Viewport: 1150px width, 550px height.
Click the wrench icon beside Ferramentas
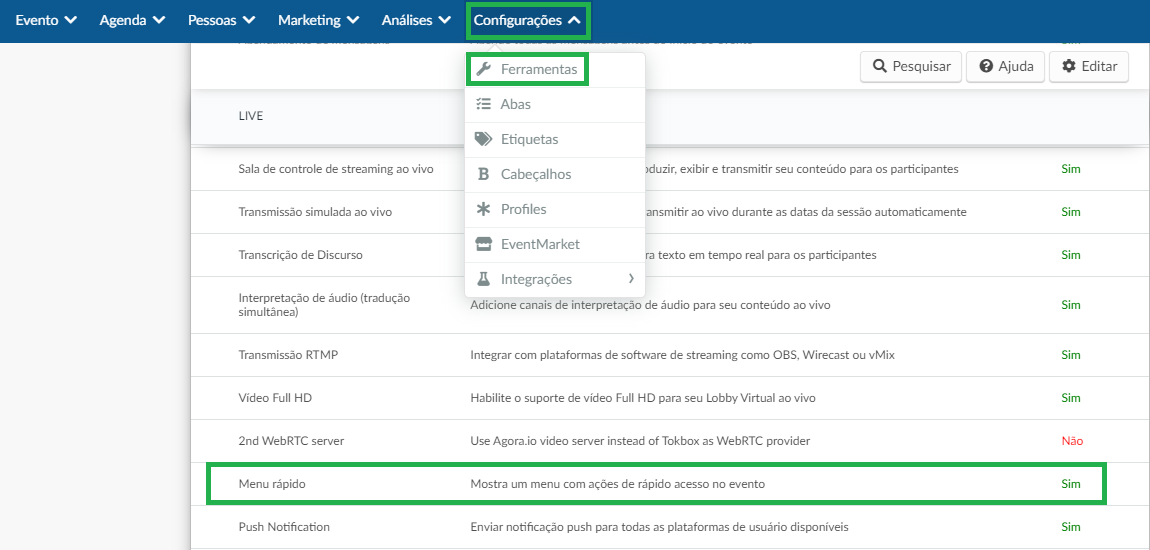(x=483, y=70)
